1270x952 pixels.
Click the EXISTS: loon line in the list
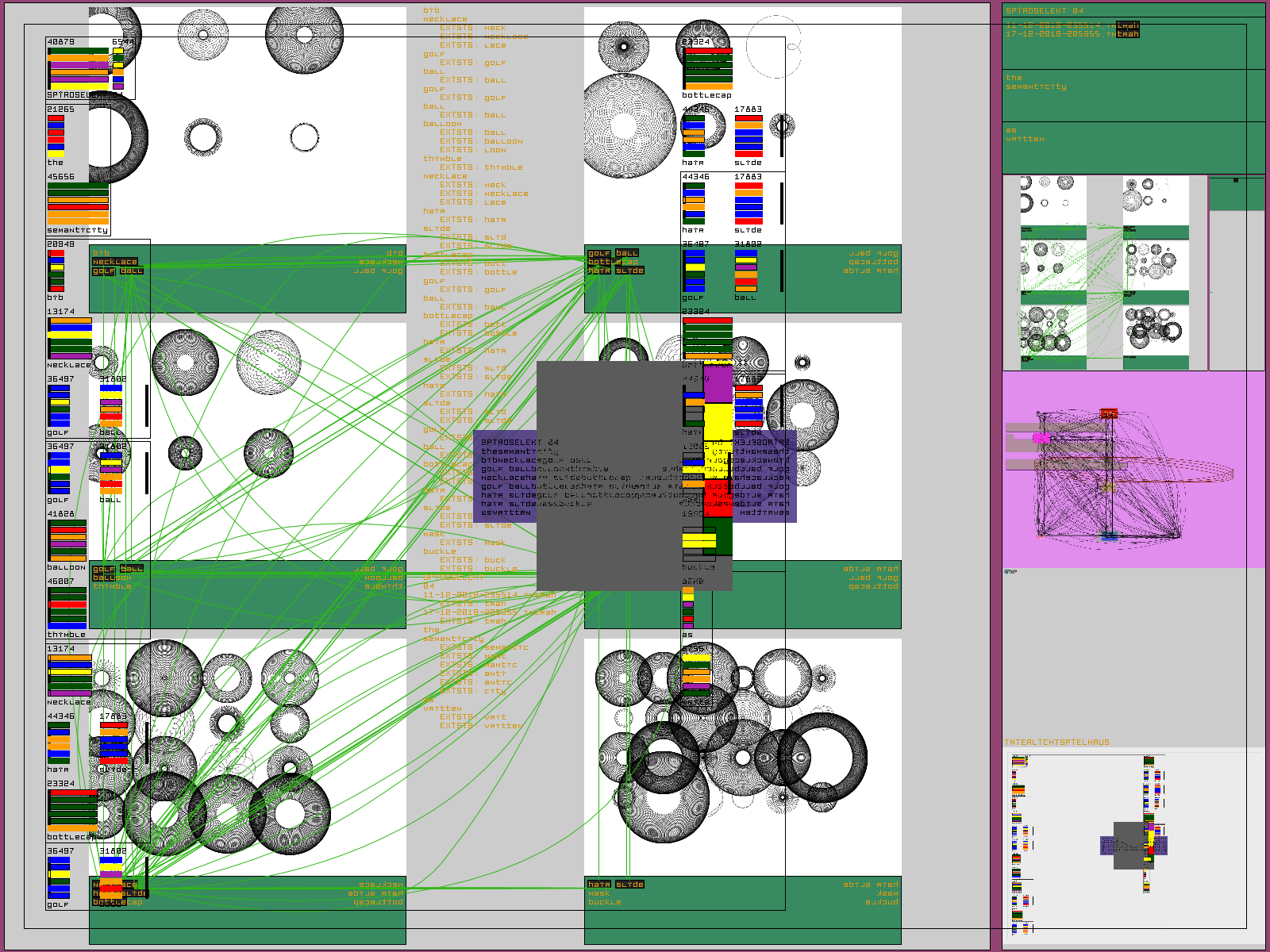click(473, 150)
